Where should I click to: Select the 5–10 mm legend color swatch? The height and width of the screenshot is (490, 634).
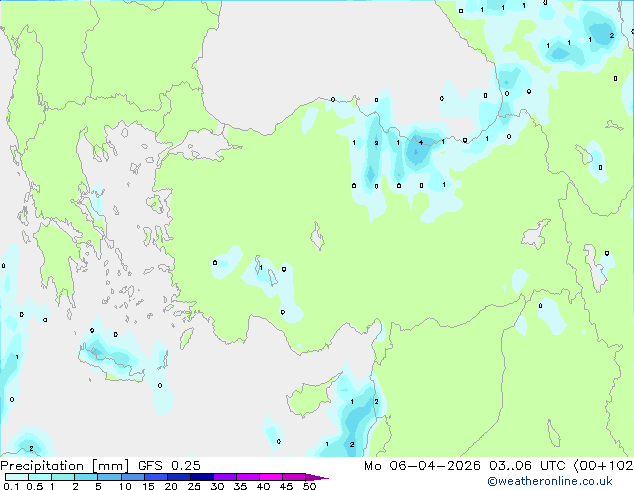tap(109, 477)
